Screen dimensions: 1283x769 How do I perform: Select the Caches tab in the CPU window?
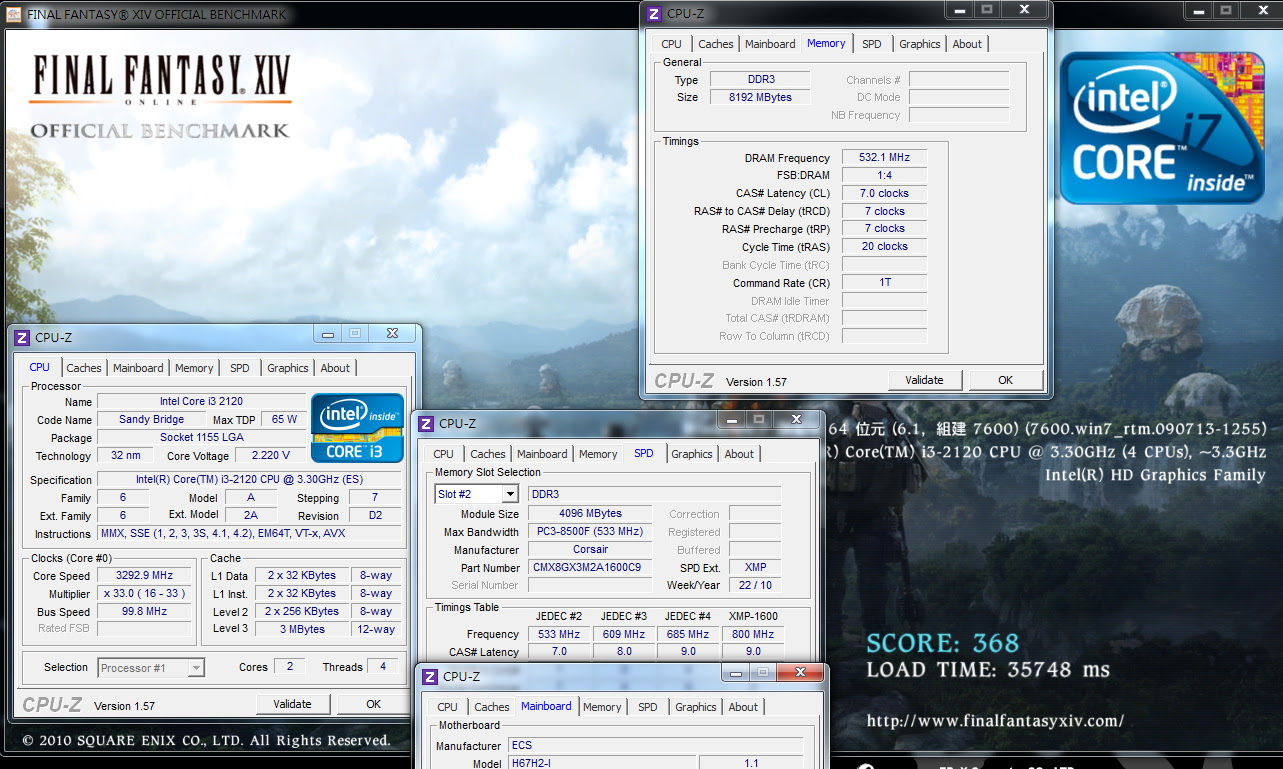(x=84, y=368)
